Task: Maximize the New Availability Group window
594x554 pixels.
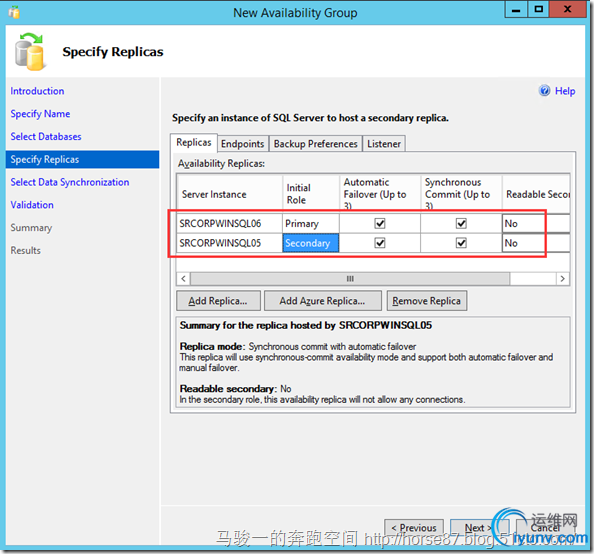Action: tap(538, 9)
